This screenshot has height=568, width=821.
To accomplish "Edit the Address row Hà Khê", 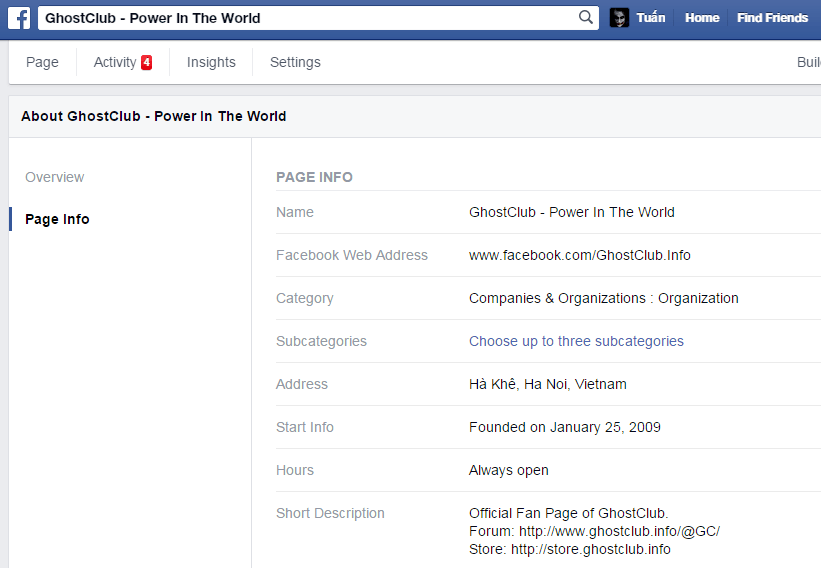I will tap(548, 384).
